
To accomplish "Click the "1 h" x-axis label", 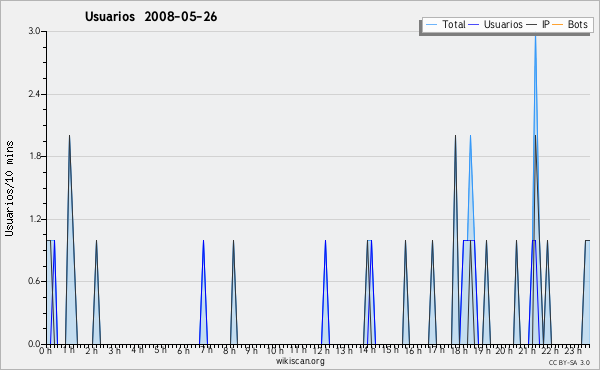I will [x=68, y=350].
